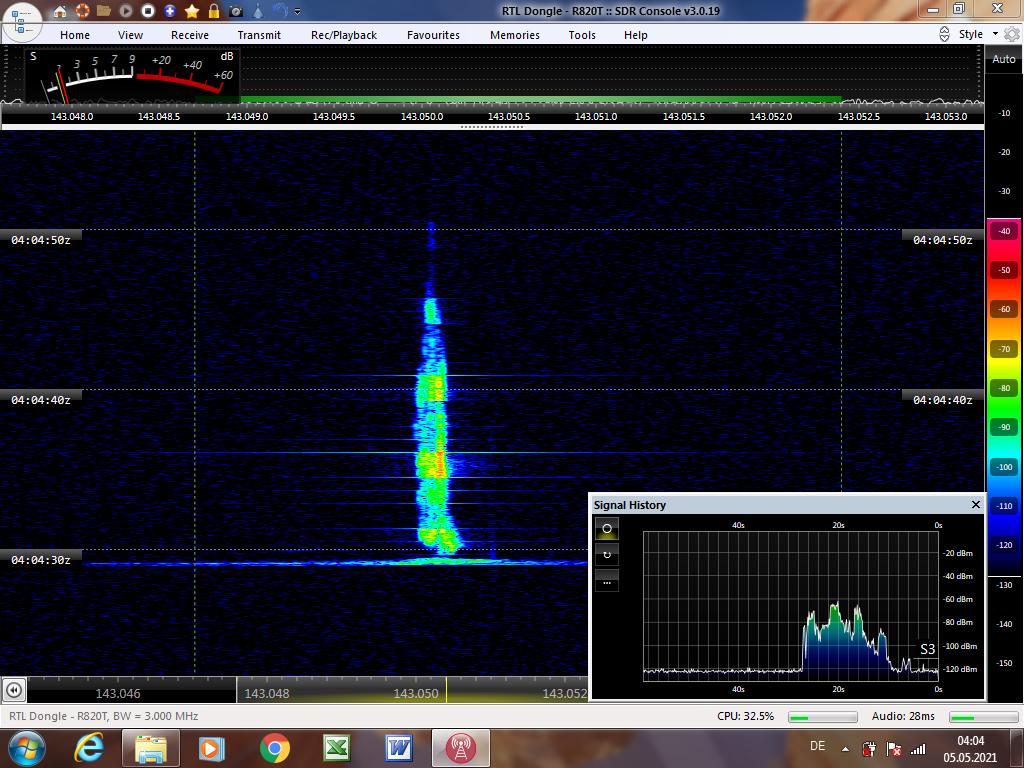
Task: Click the gear options icon at the top right
Action: 1012,34
